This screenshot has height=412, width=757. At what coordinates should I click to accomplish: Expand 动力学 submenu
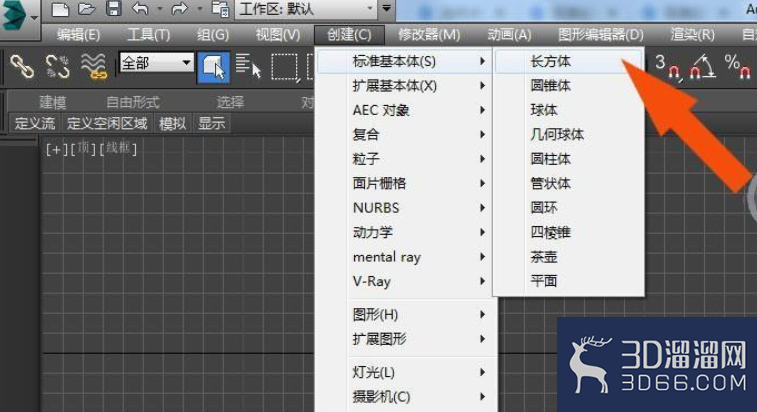click(405, 232)
